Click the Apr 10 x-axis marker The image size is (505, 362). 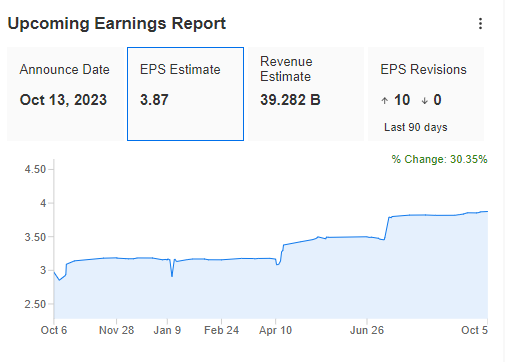(275, 330)
